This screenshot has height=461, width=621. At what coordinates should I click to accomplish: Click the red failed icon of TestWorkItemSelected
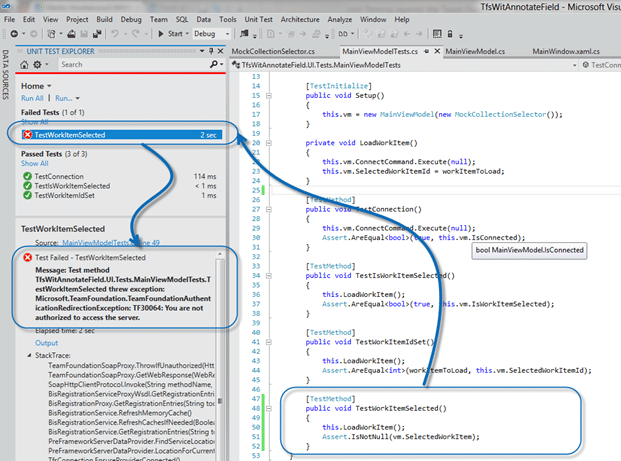[x=27, y=135]
